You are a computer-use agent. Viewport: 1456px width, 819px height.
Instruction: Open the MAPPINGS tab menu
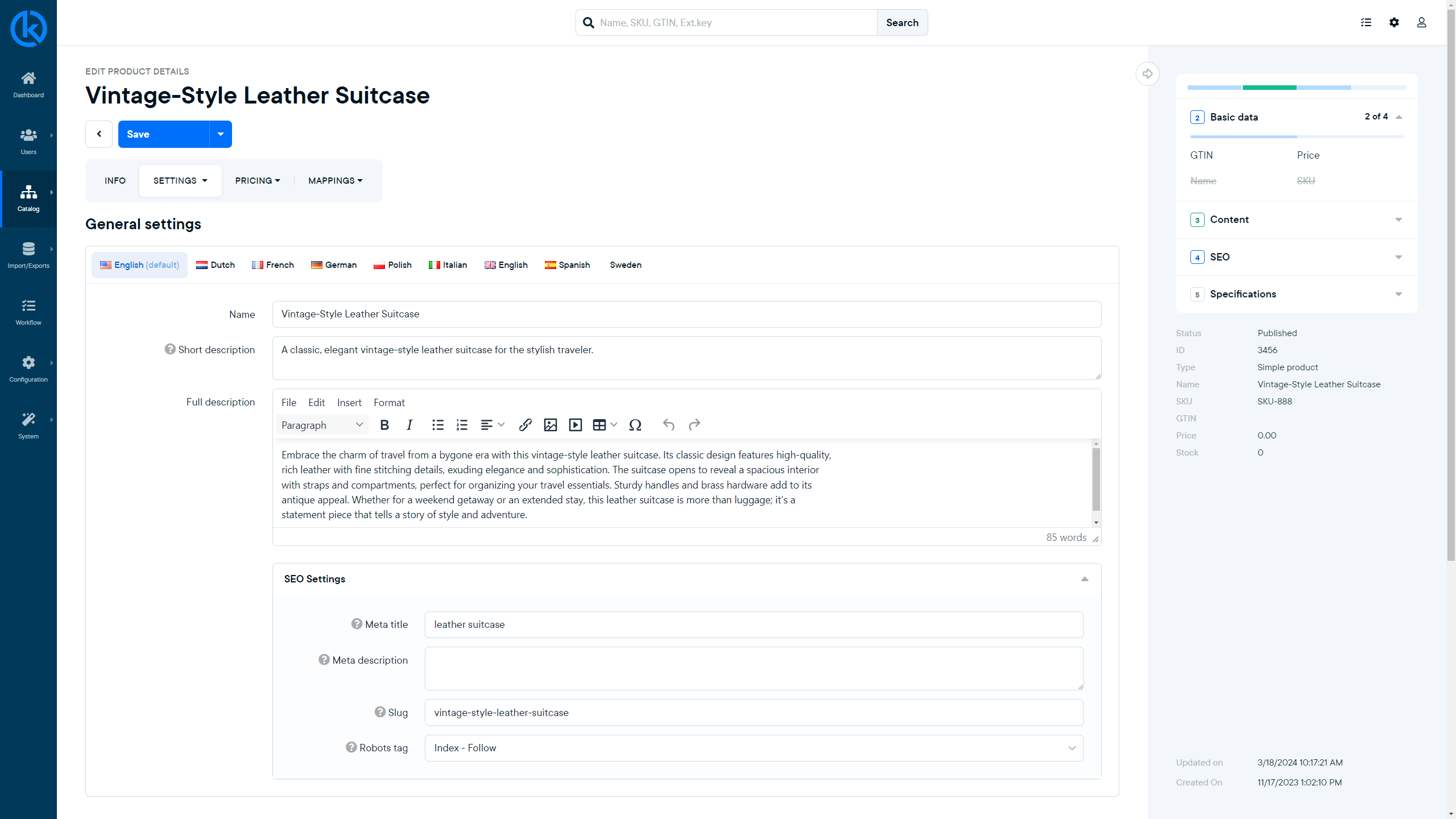pyautogui.click(x=336, y=181)
